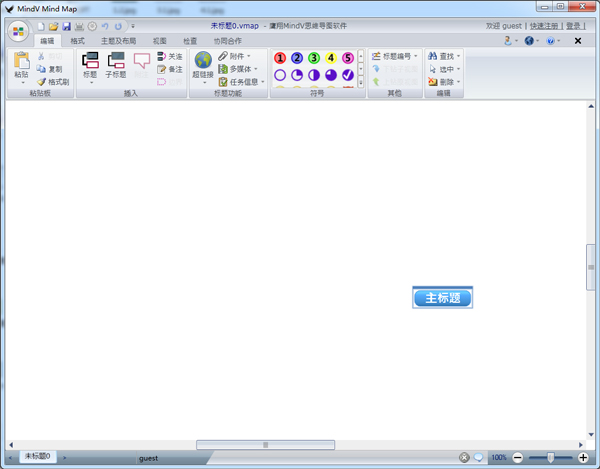
Task: Close the document with black X
Action: 578,41
